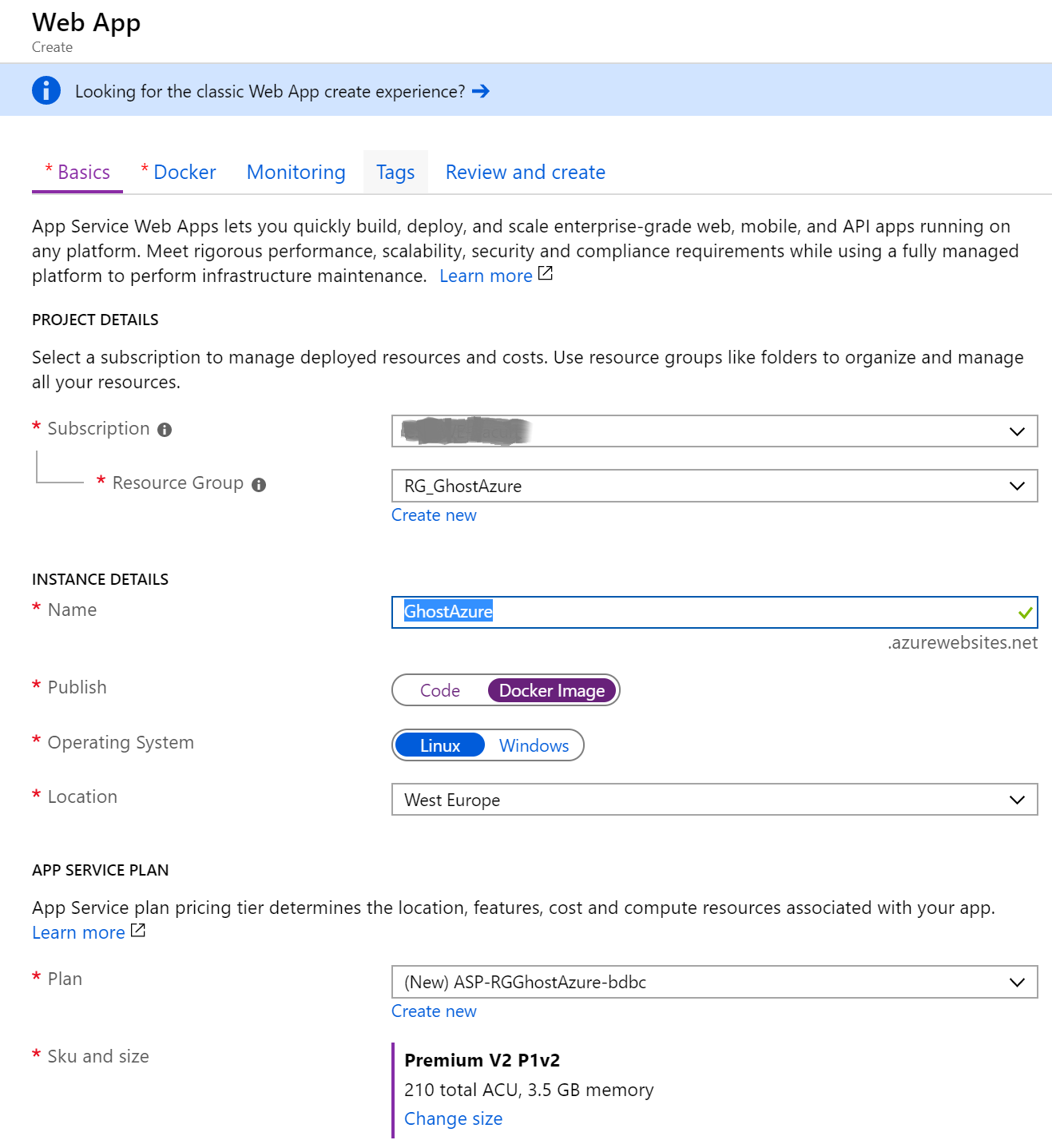Screen dimensions: 1052x1148
Task: Click the Resource Group info icon
Action: click(x=259, y=485)
